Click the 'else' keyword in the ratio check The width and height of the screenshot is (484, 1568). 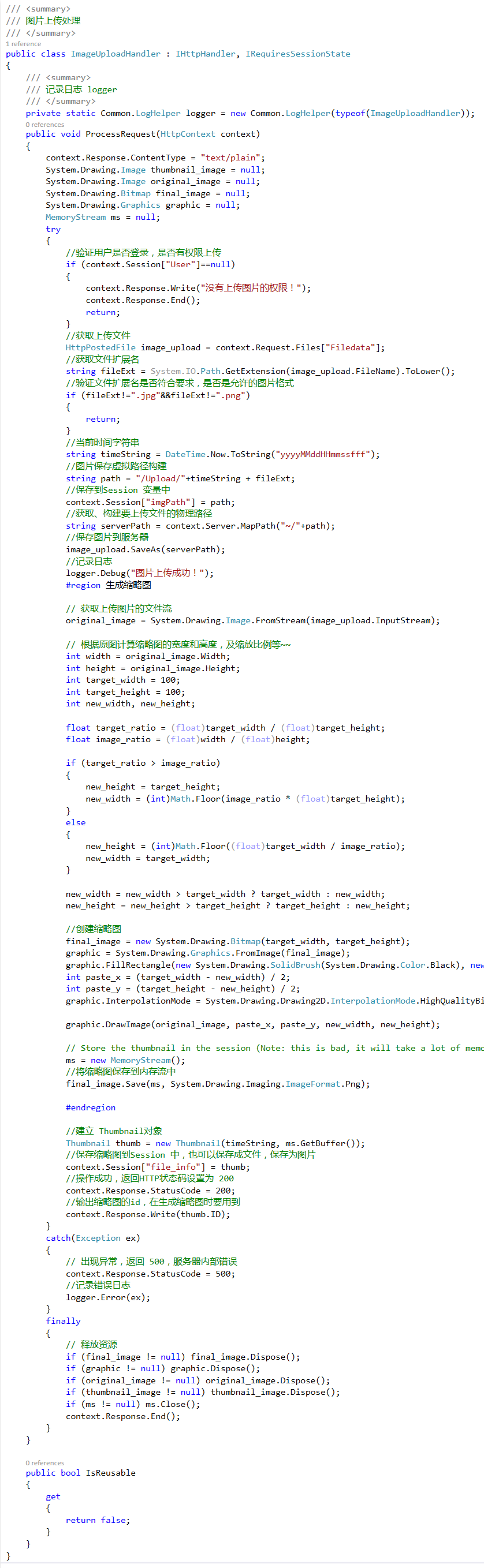pos(76,822)
